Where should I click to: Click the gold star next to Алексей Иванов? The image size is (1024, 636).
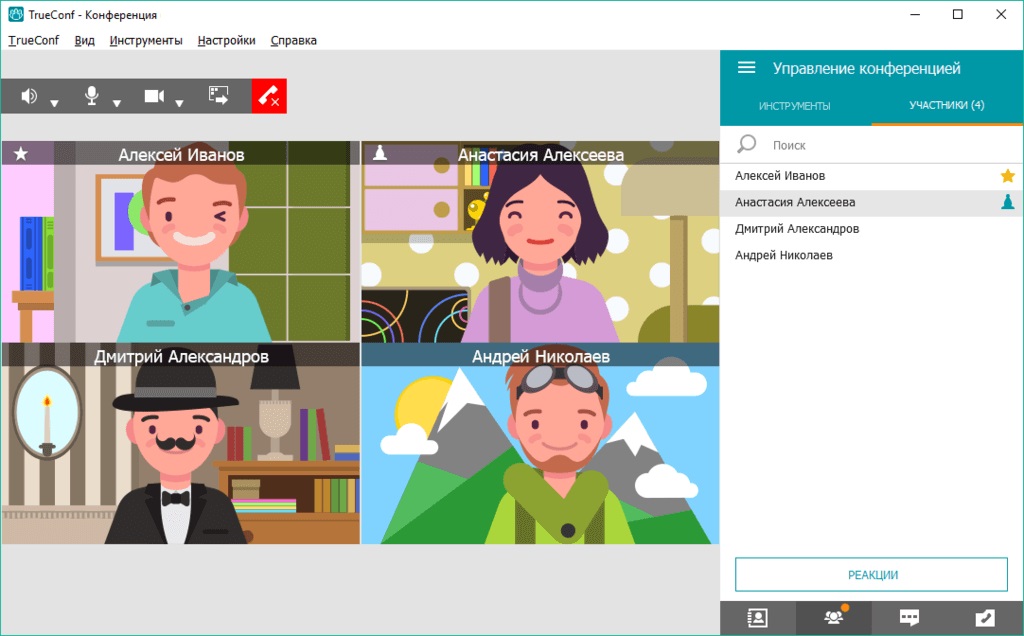point(1008,176)
